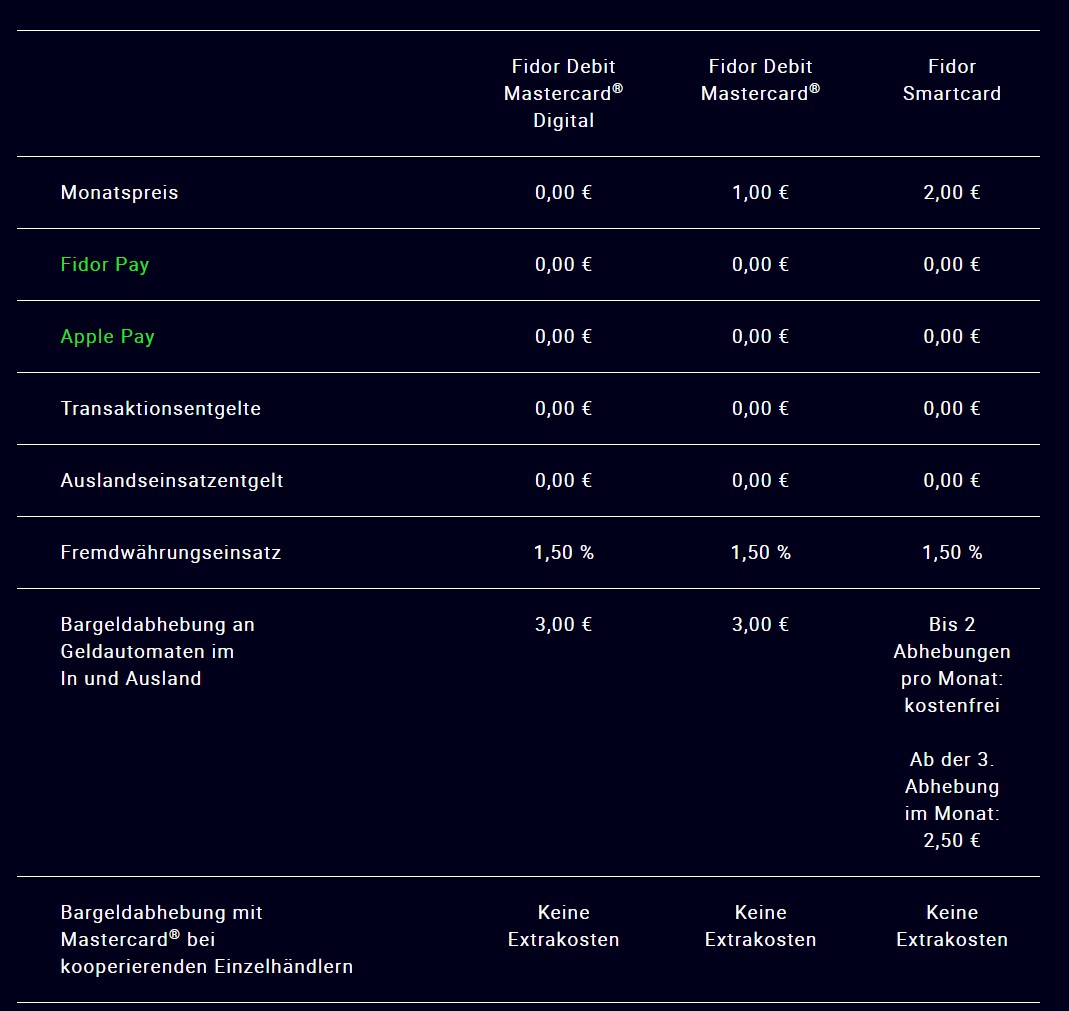Open the Apple Pay link
The height and width of the screenshot is (1011, 1069).
(x=108, y=337)
